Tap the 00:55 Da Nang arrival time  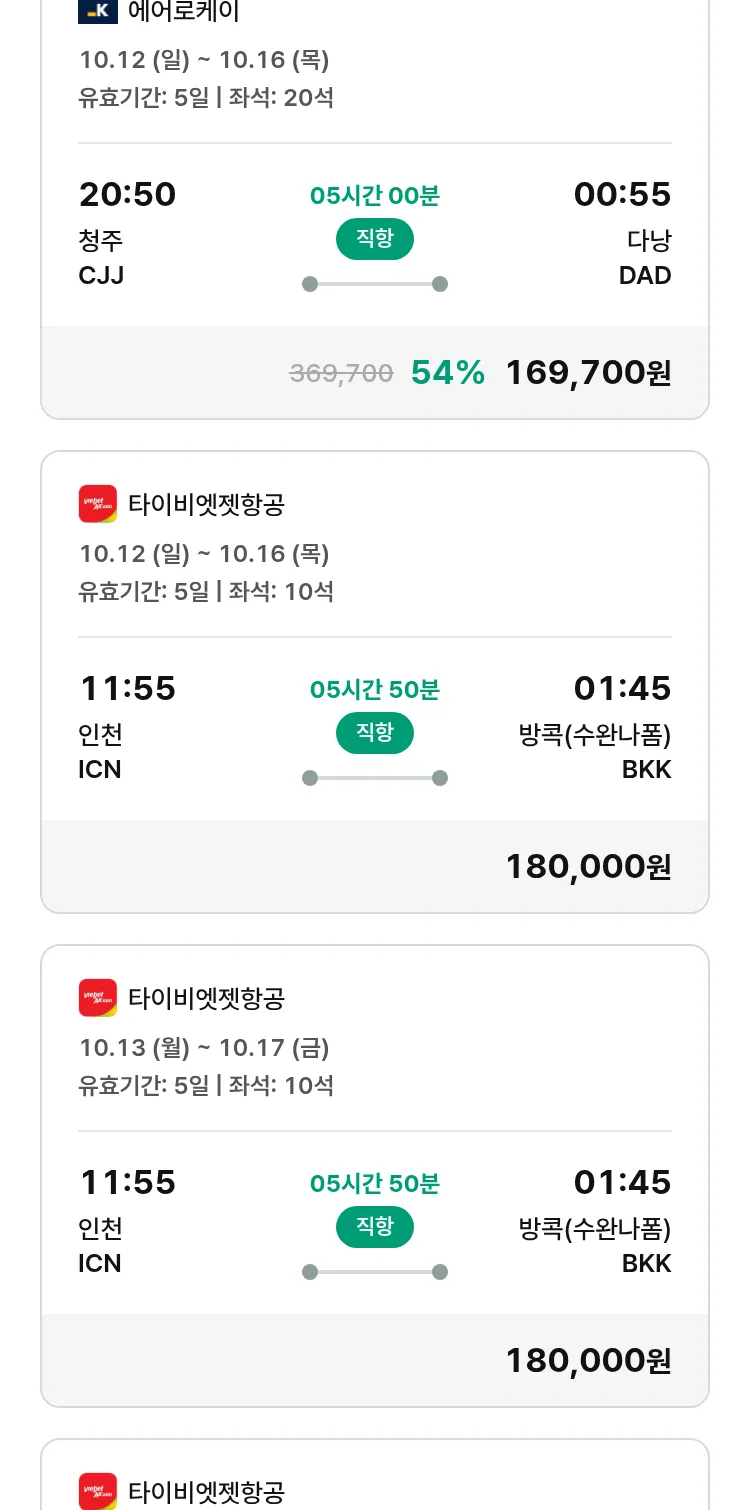click(x=622, y=195)
